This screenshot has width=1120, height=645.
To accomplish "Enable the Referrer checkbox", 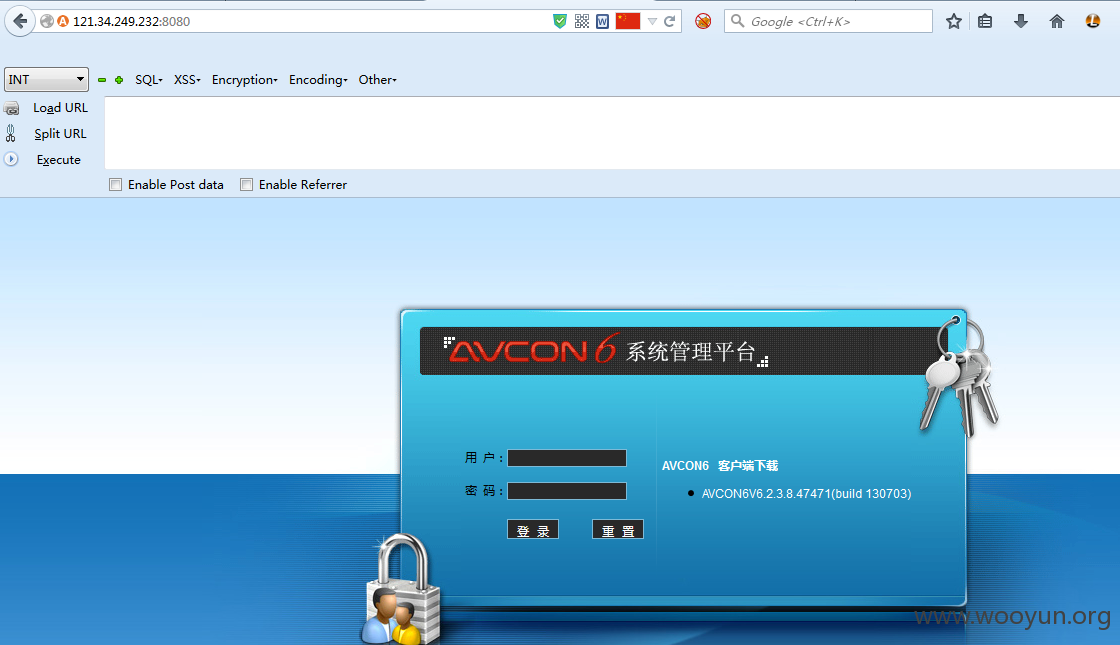I will click(246, 185).
